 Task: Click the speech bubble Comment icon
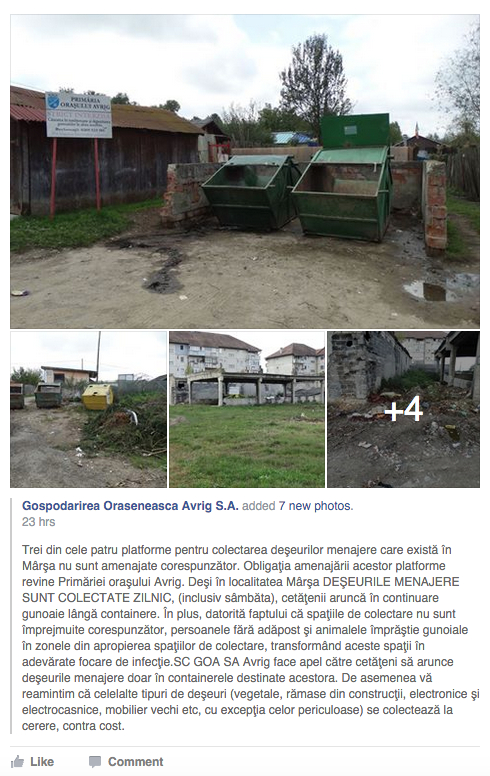coord(95,762)
